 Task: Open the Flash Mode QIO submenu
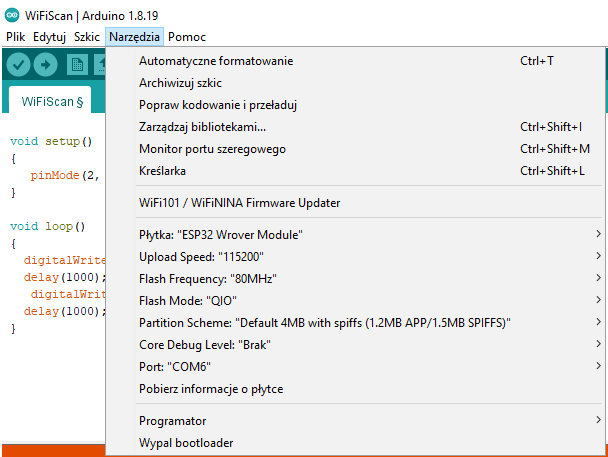coord(370,301)
